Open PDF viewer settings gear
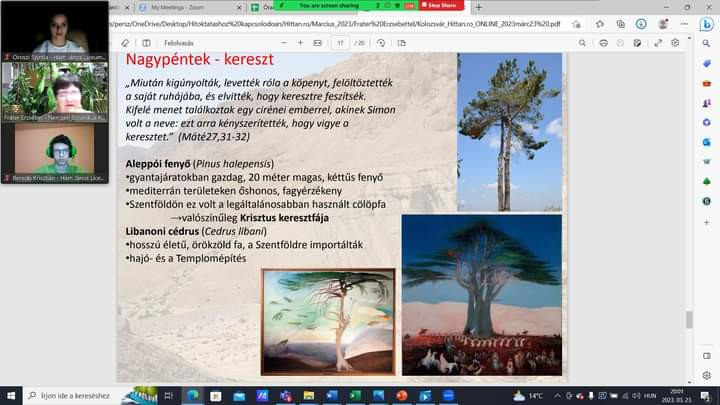Image resolution: width=720 pixels, height=405 pixels. (675, 43)
